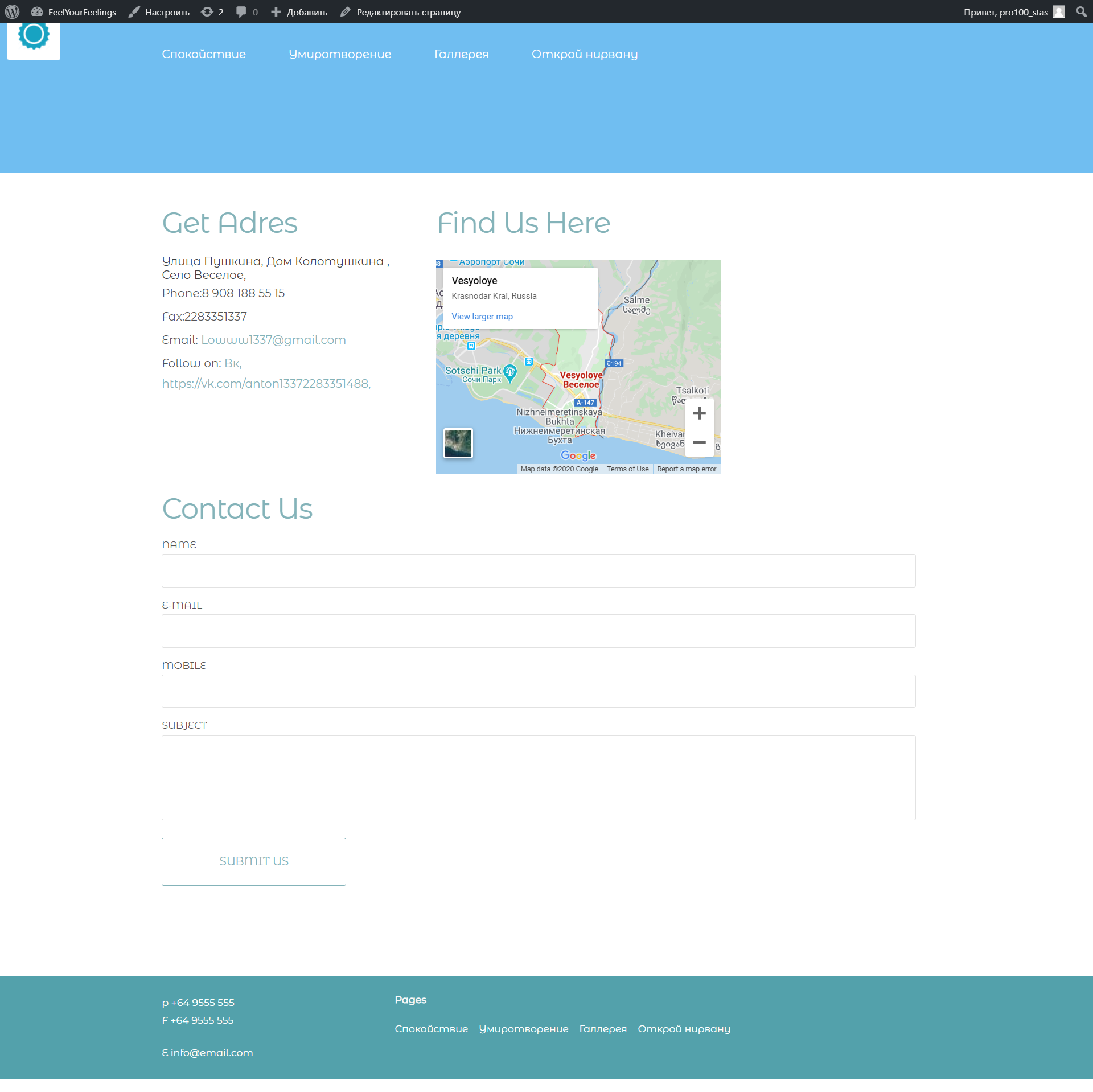
Task: Click footer phone +64 9555 555 starting with P
Action: coord(198,1003)
